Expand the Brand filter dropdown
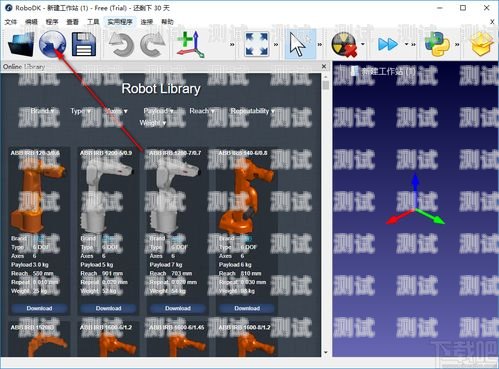This screenshot has width=499, height=369. (42, 111)
